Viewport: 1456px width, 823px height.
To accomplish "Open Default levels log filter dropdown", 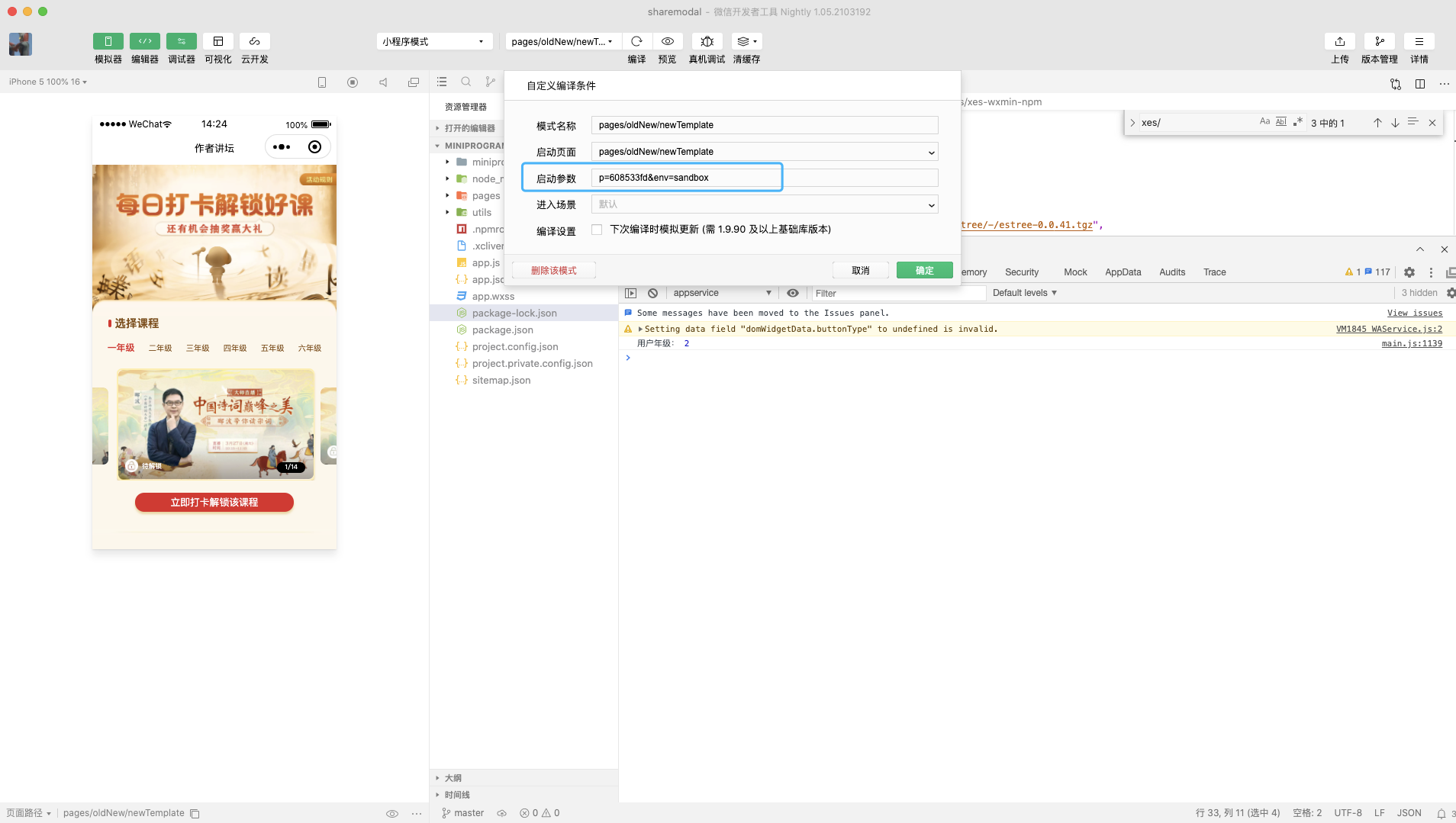I will click(x=1024, y=293).
